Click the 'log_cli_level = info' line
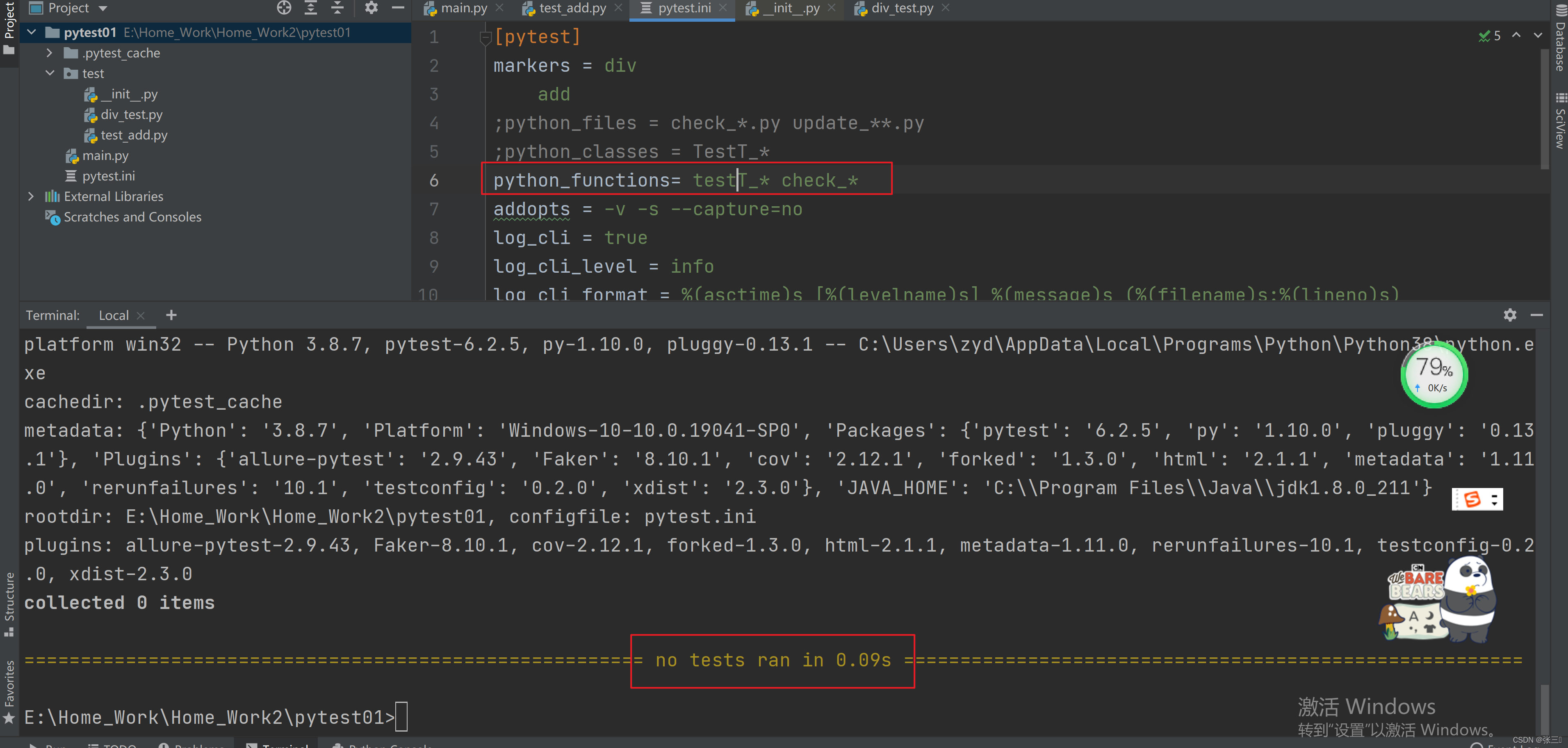The image size is (1568, 748). point(603,267)
